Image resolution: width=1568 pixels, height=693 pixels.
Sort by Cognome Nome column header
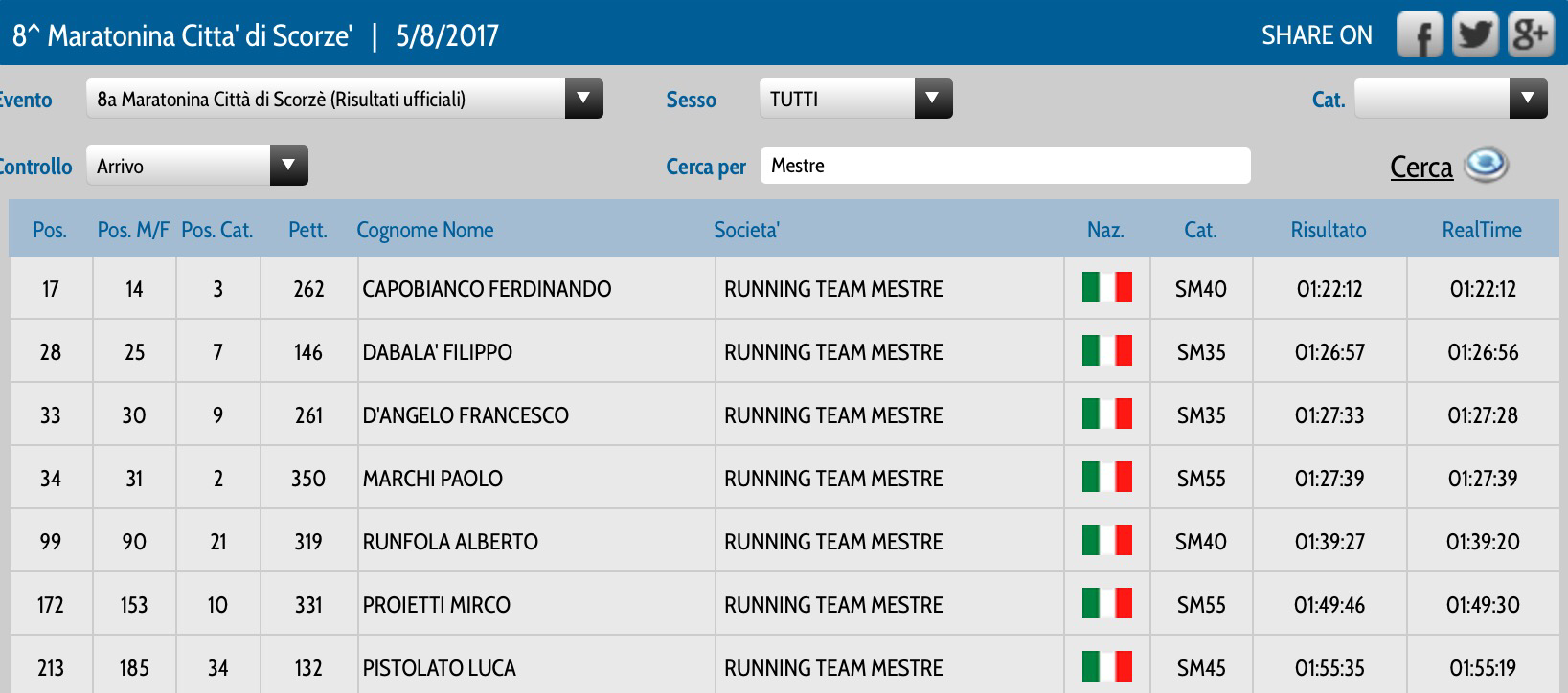click(424, 230)
